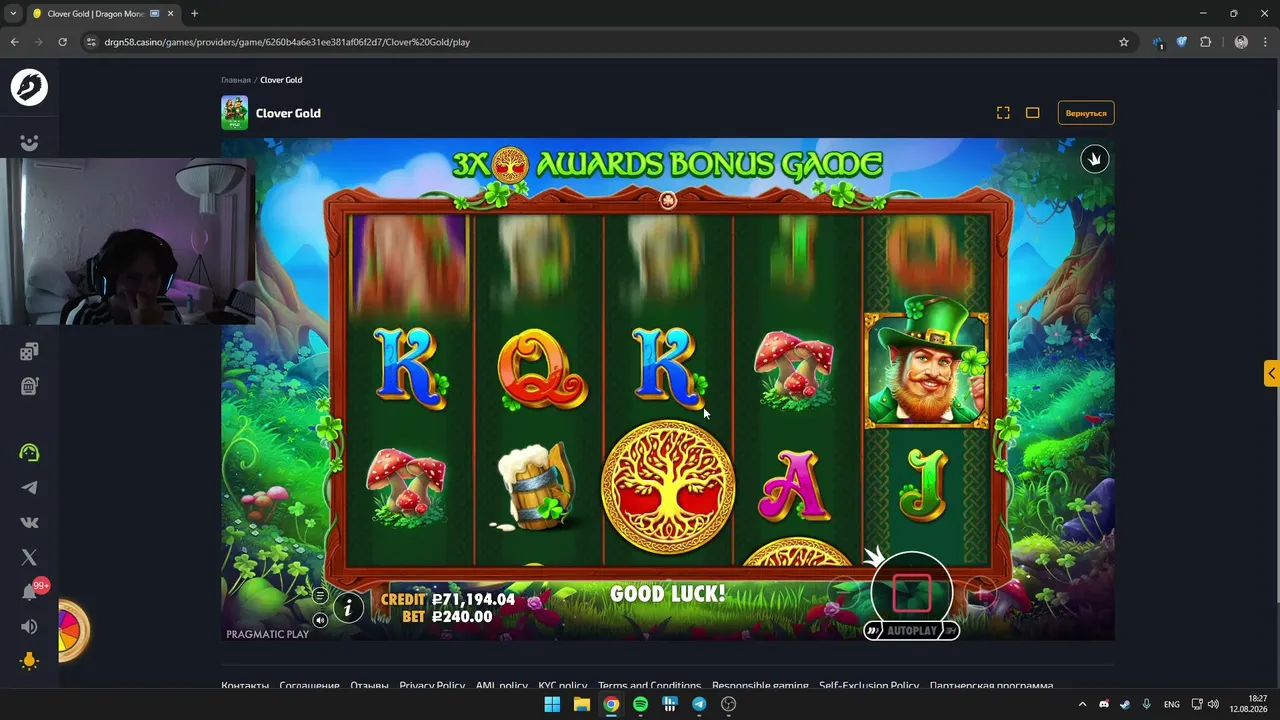
Task: Open the KYC policy link
Action: pyautogui.click(x=563, y=686)
